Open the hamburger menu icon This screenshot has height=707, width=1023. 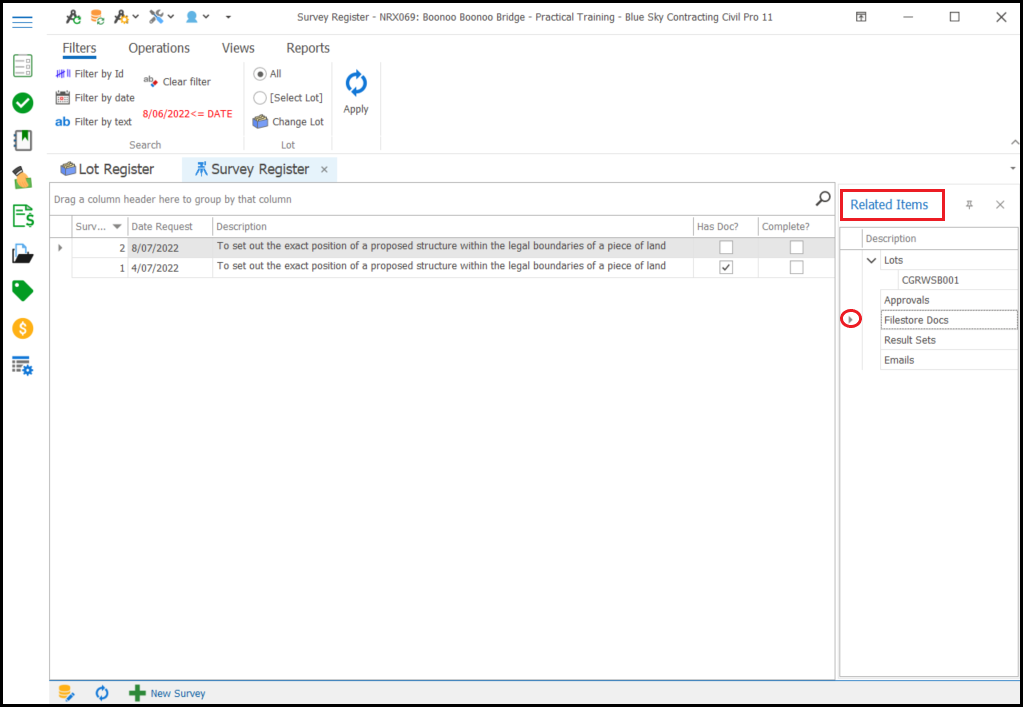[x=22, y=21]
